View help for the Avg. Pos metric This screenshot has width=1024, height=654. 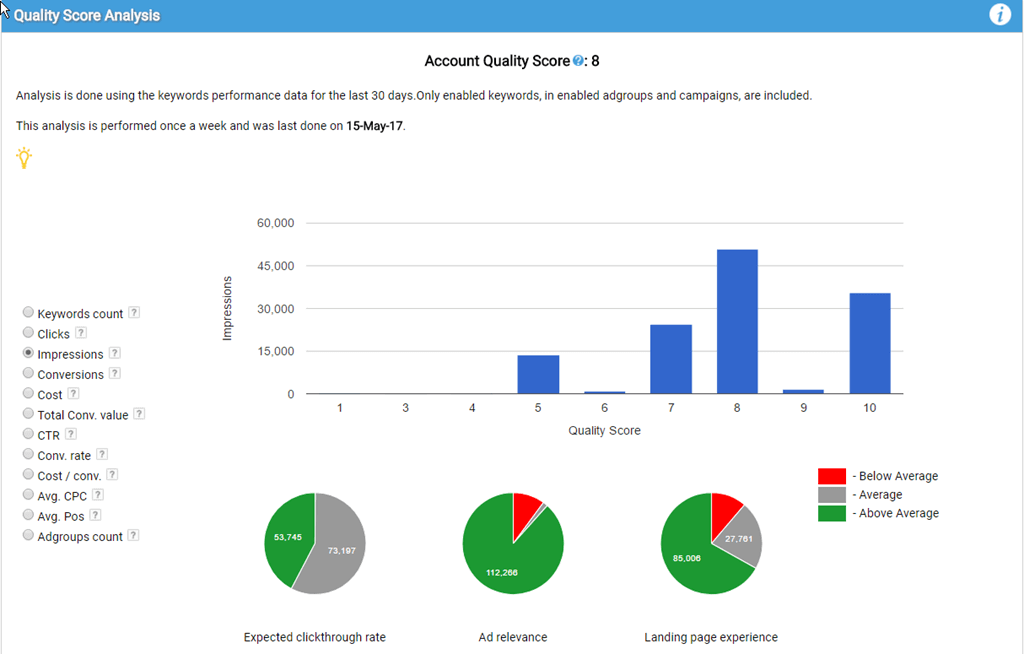point(97,515)
